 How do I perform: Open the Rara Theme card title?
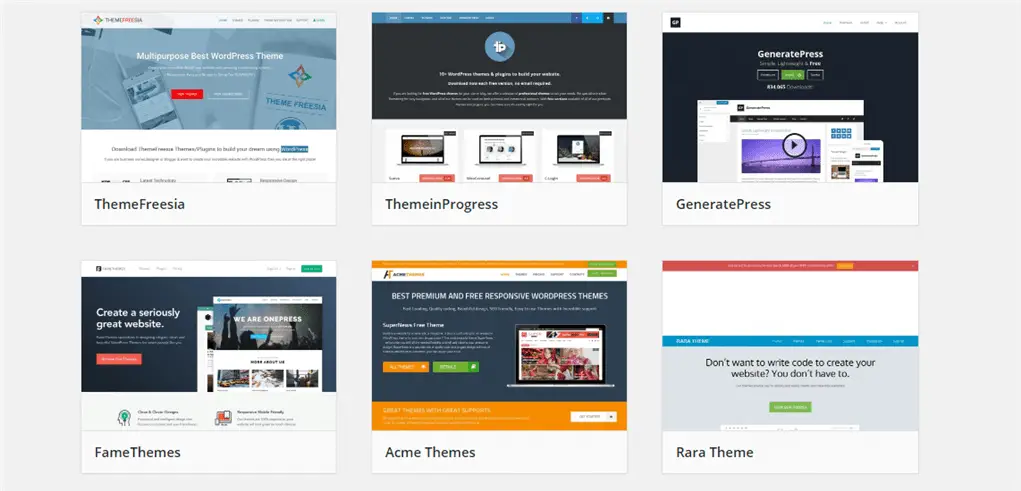(x=714, y=452)
